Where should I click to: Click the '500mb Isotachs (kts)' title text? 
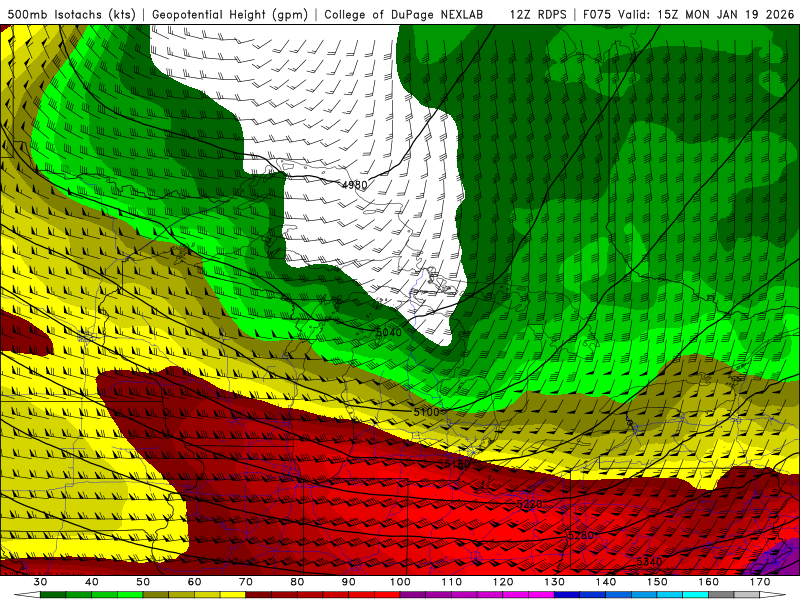pyautogui.click(x=72, y=15)
